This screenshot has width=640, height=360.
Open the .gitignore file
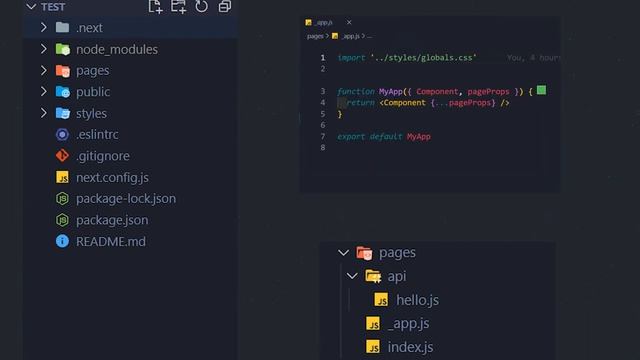[103, 156]
